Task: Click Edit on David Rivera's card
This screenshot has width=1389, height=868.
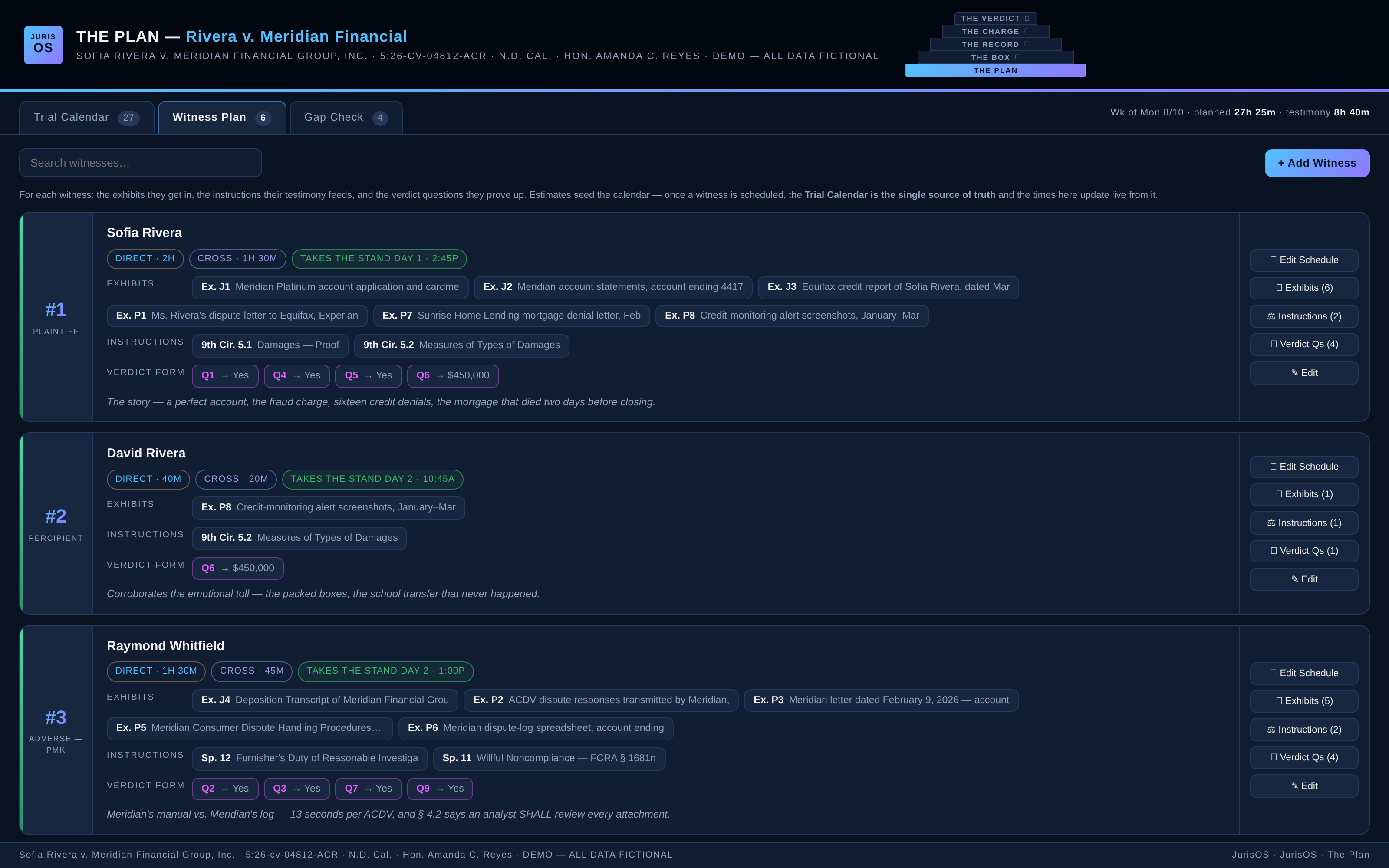Action: click(x=1304, y=579)
